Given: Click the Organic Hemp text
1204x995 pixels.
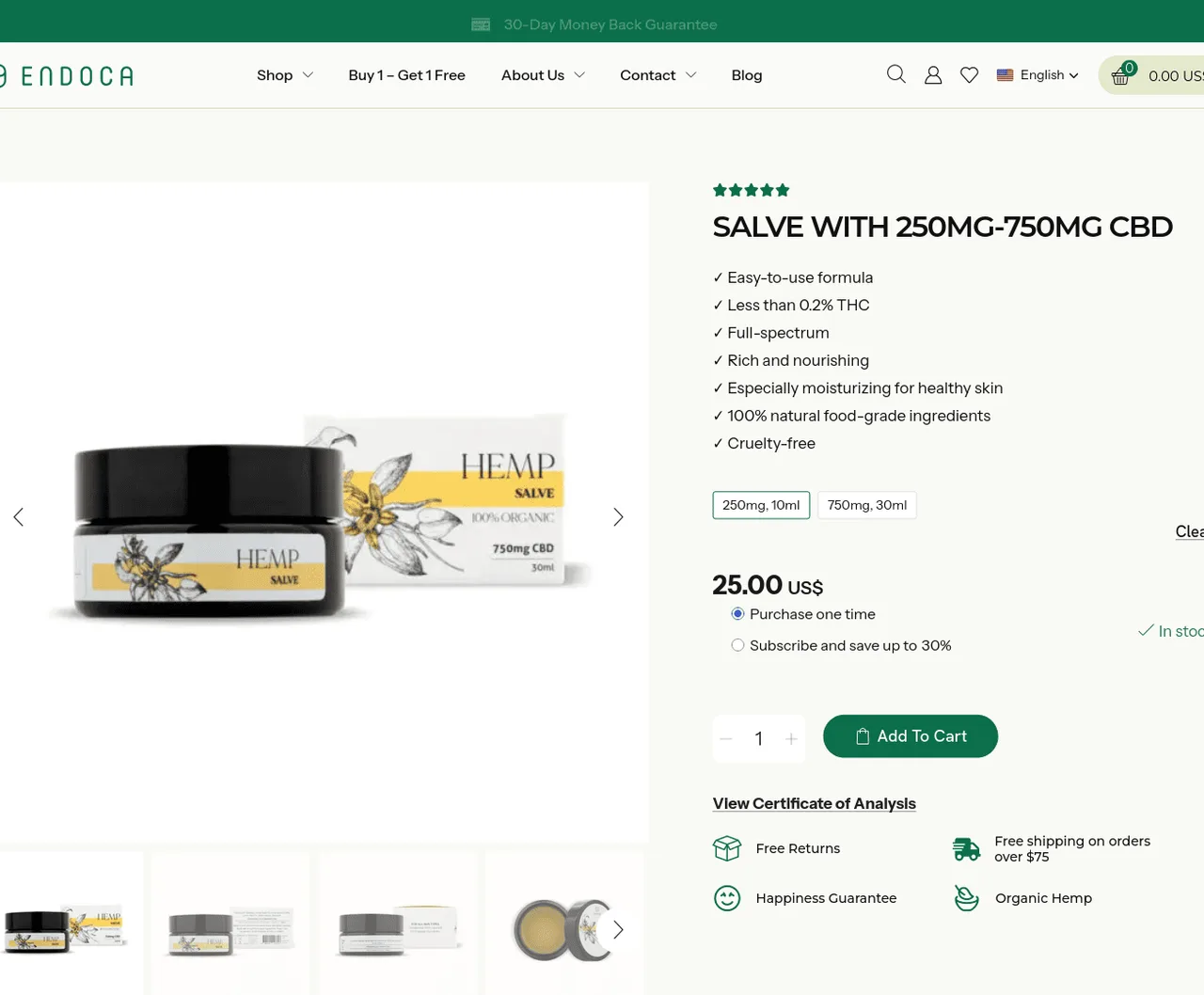Looking at the screenshot, I should 1043,898.
